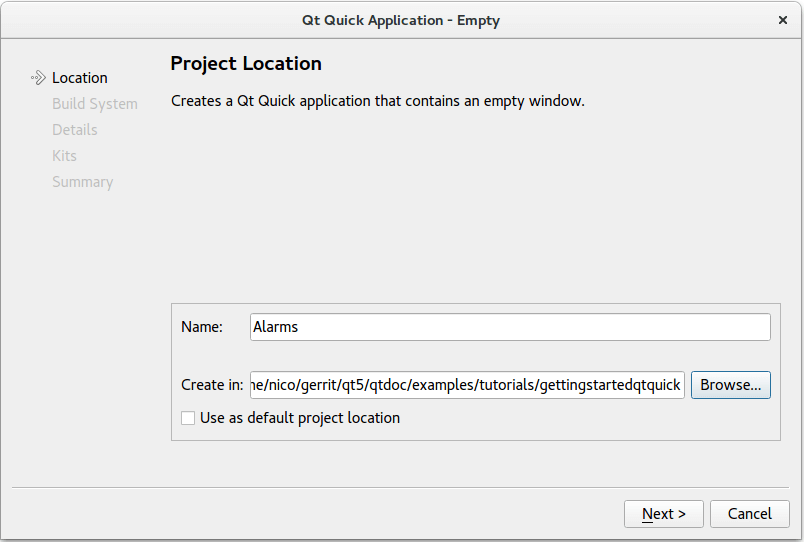This screenshot has width=804, height=542.
Task: Click the Project Location heading
Action: coord(246,64)
